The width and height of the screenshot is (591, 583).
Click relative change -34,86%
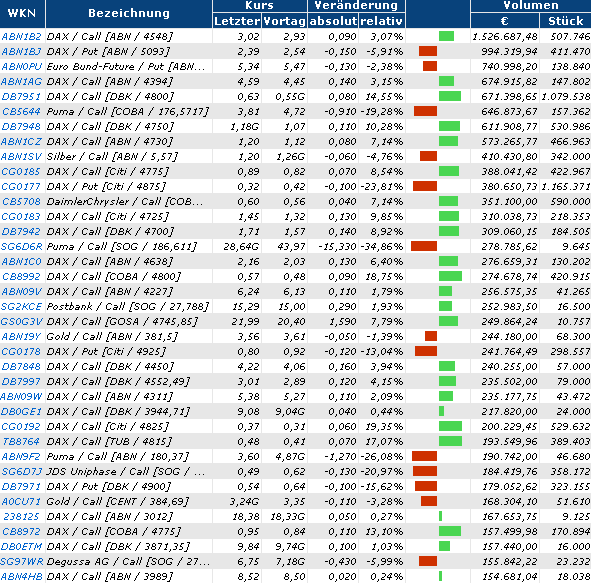point(381,246)
